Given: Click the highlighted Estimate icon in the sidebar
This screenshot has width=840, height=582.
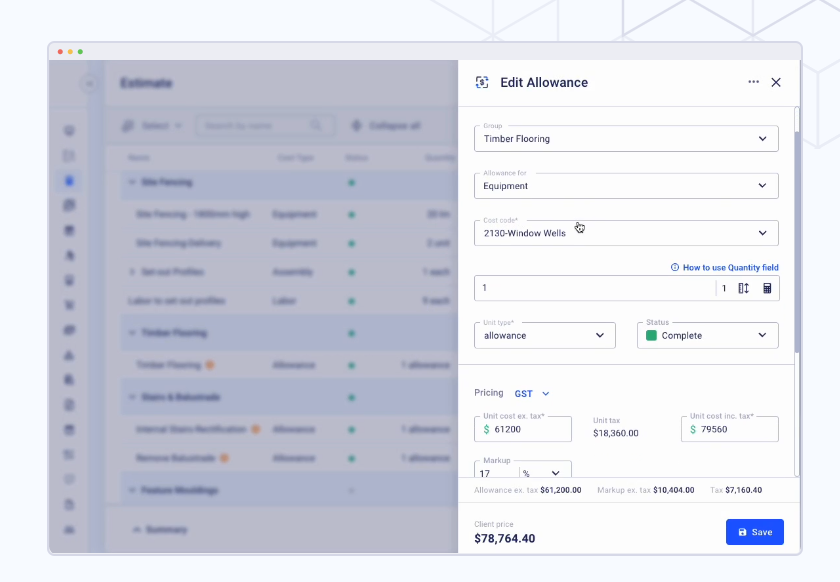Looking at the screenshot, I should coord(69,181).
